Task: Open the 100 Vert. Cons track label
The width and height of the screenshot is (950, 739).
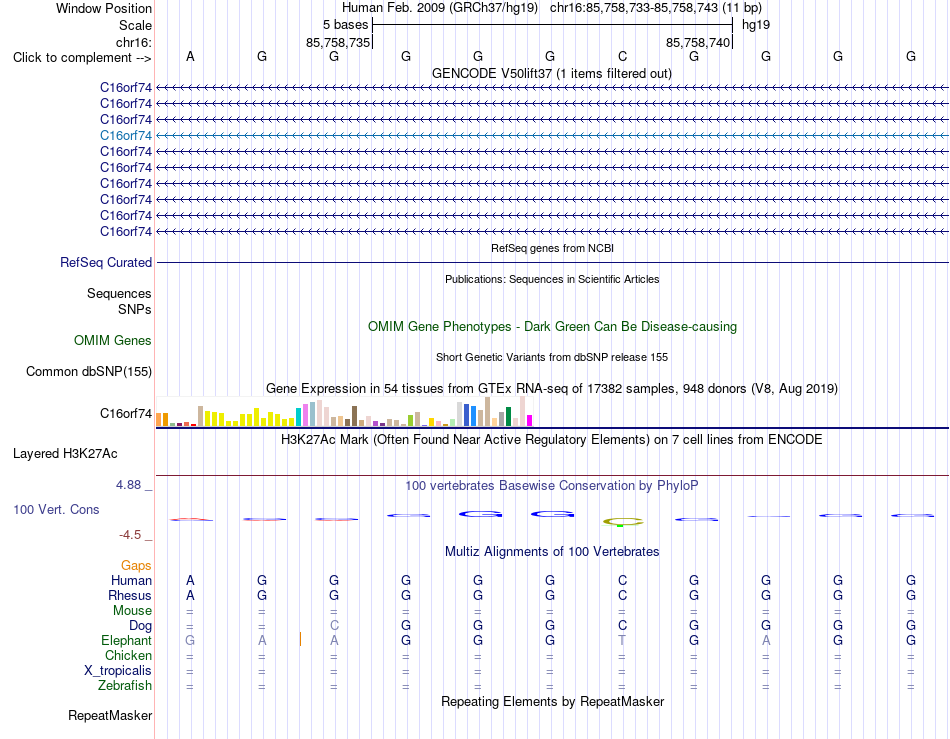Action: pos(56,510)
